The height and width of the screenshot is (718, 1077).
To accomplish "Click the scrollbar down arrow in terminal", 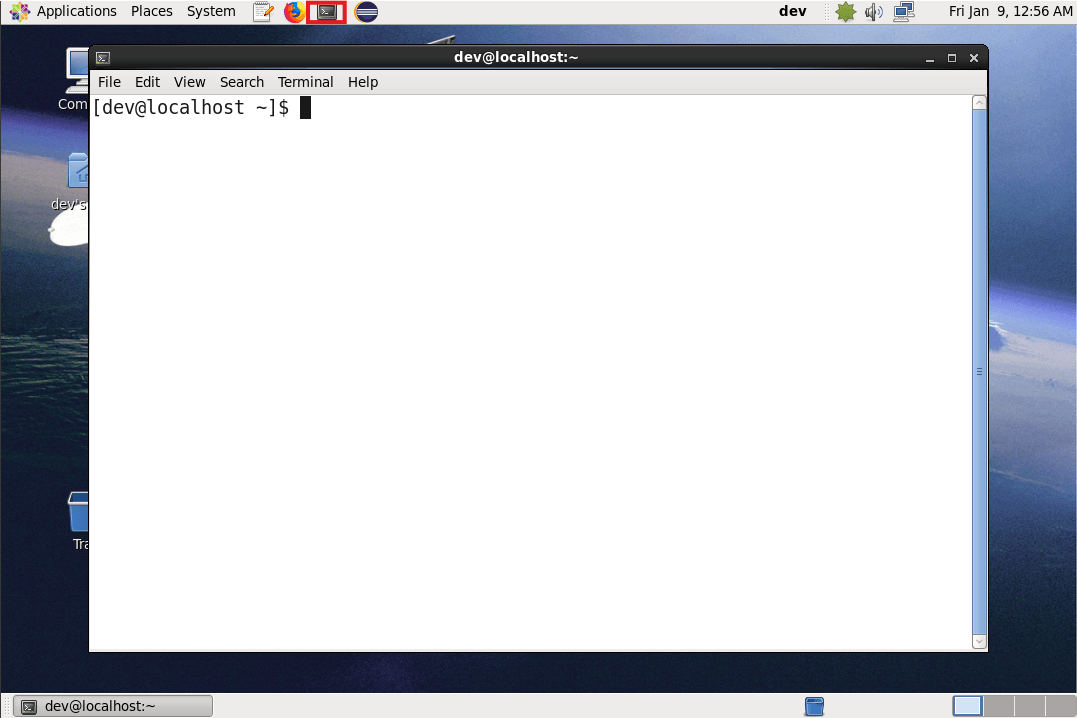I will [x=979, y=641].
